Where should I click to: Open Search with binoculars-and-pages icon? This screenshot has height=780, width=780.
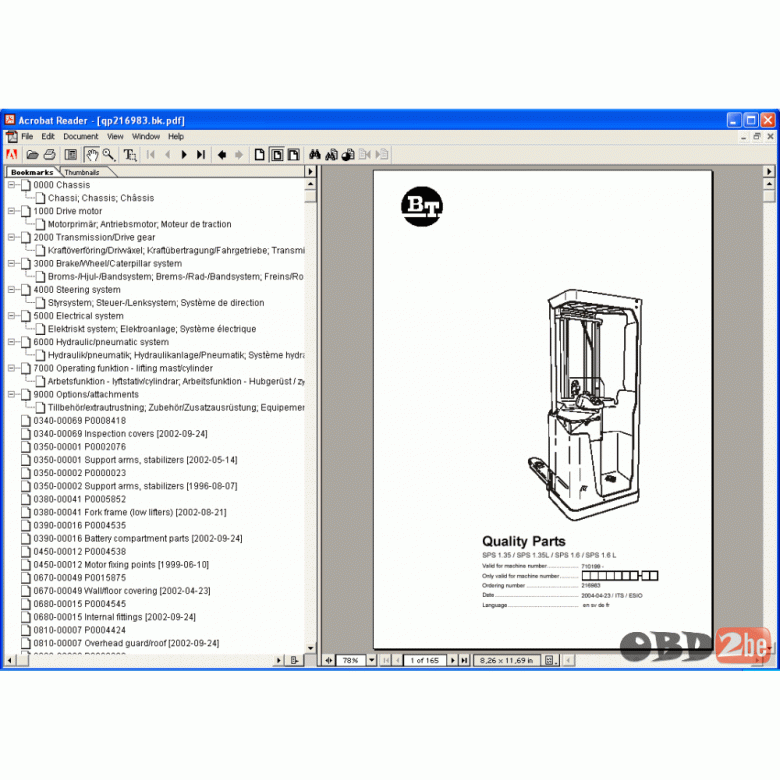[331, 155]
